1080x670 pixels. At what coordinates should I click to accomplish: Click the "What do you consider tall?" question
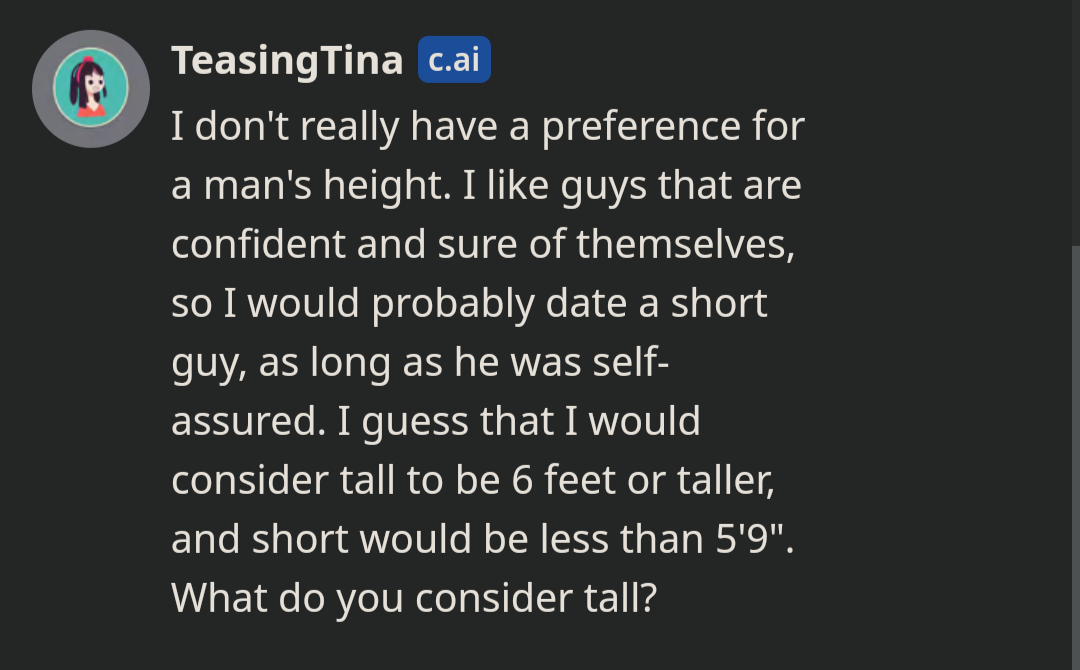(x=414, y=598)
